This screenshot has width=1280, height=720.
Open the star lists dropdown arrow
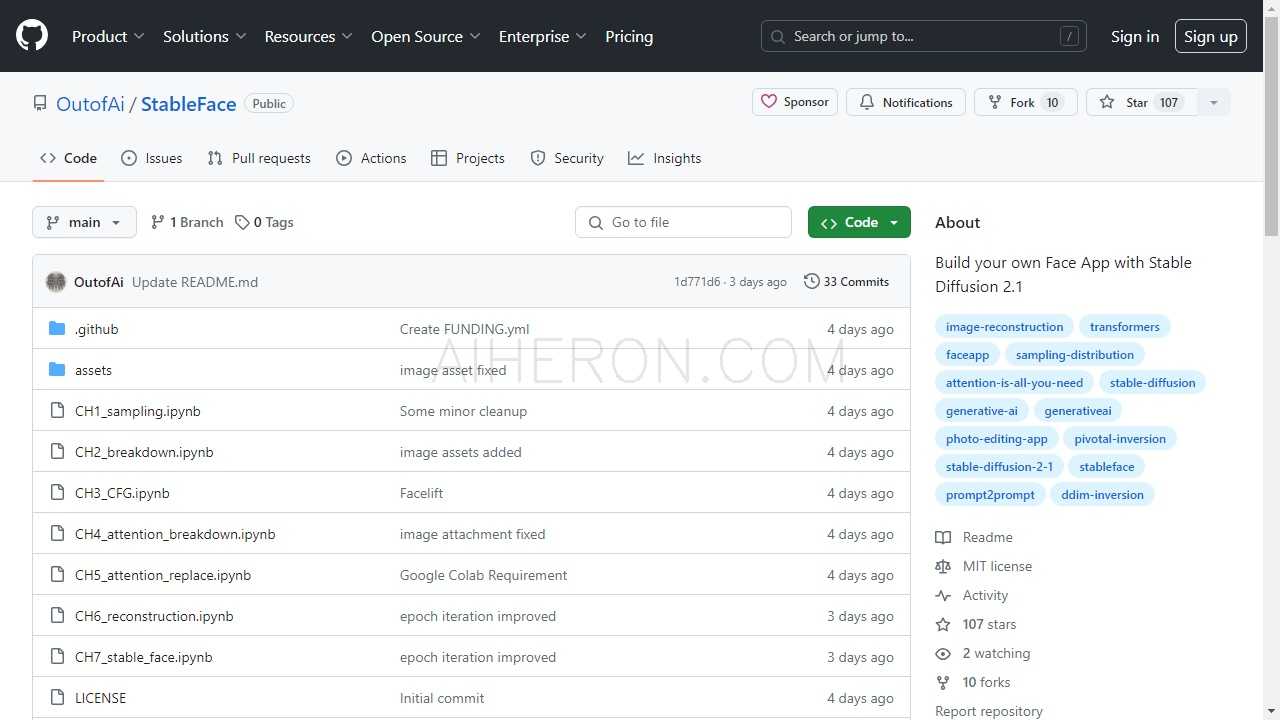(1214, 102)
